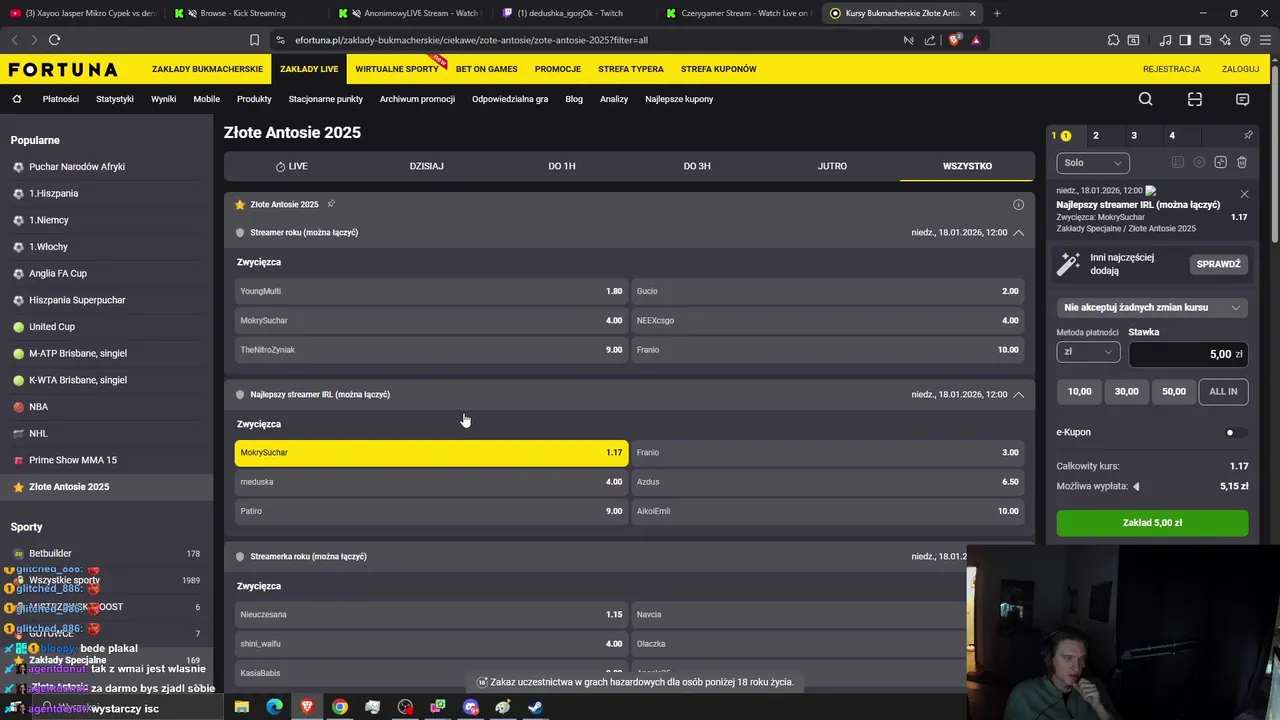
Task: Click the FORTUNA logo
Action: (x=63, y=69)
